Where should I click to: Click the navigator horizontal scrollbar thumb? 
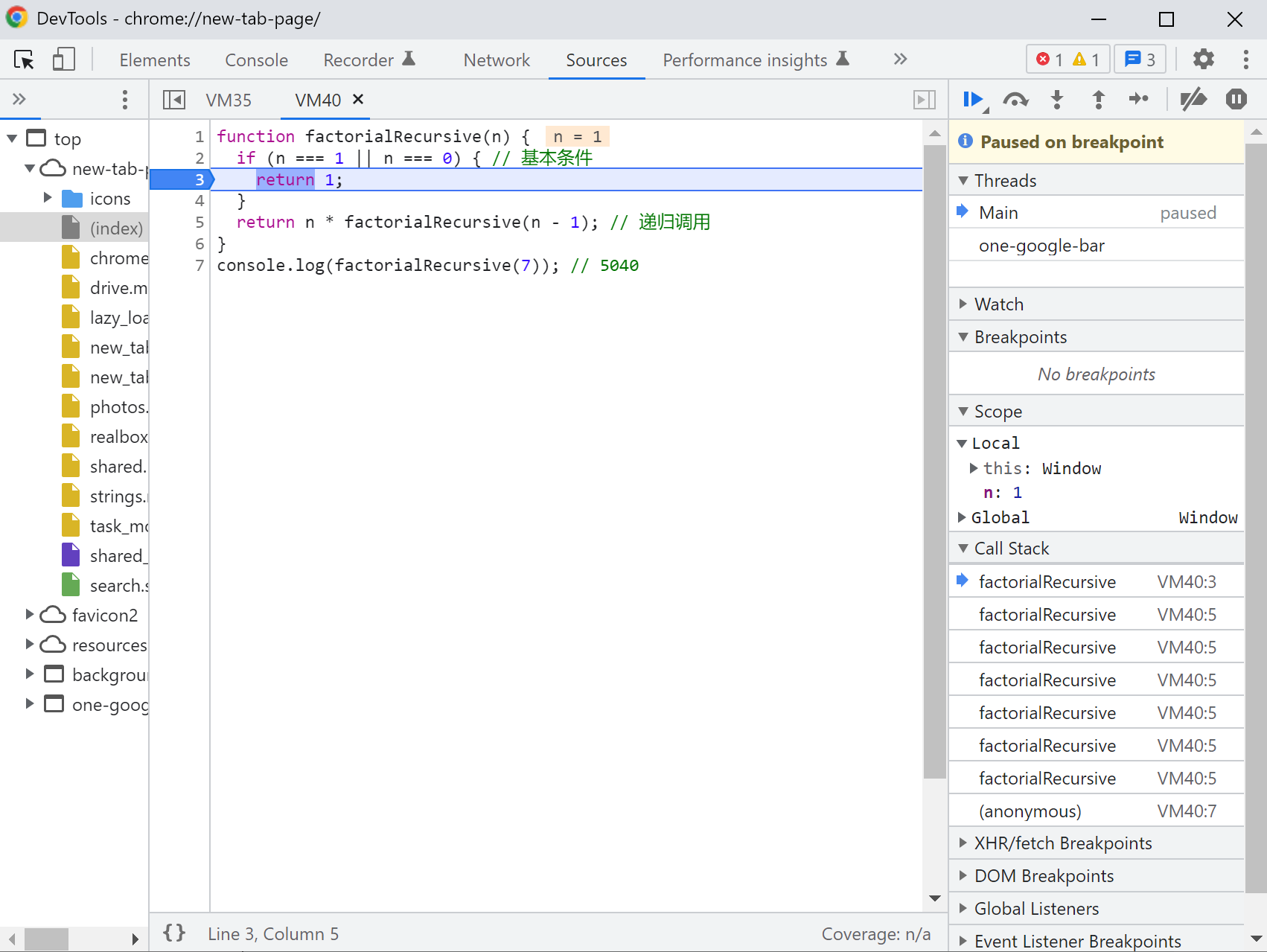pyautogui.click(x=46, y=939)
